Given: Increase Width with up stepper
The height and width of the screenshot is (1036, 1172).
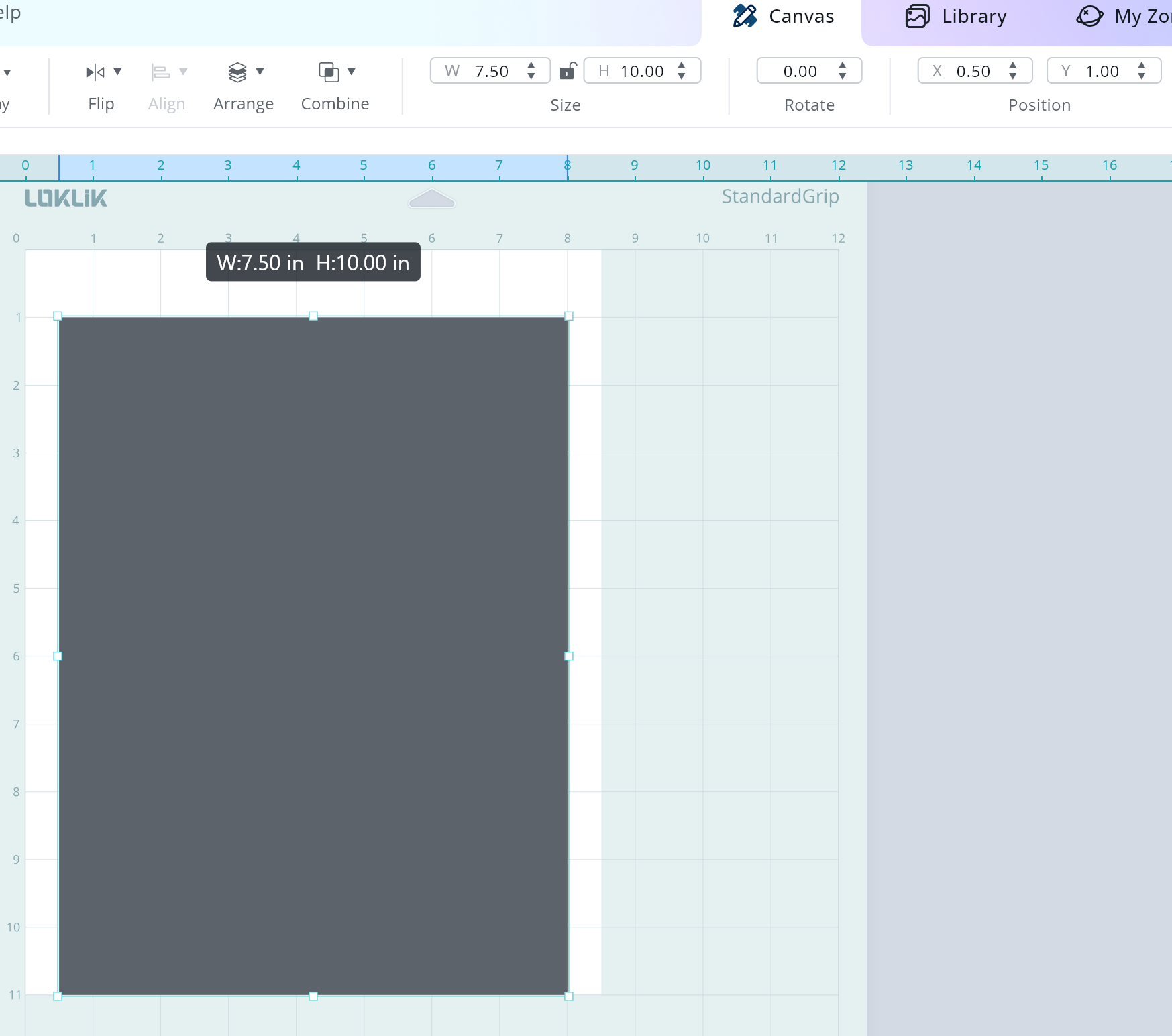Looking at the screenshot, I should coord(531,66).
